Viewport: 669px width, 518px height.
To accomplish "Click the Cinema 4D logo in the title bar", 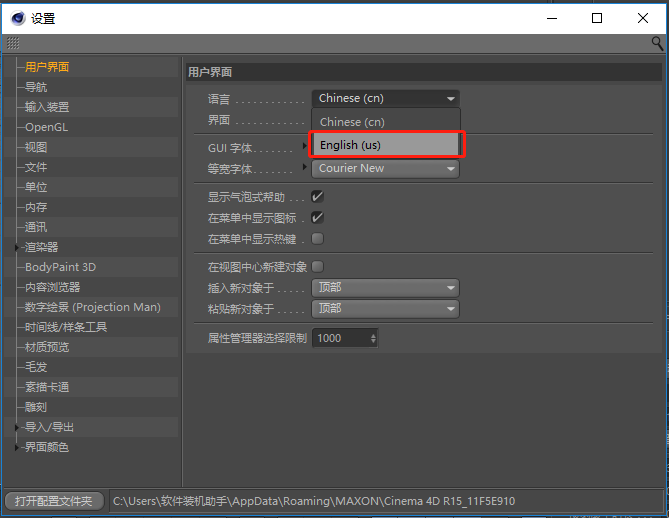I will 17,18.
